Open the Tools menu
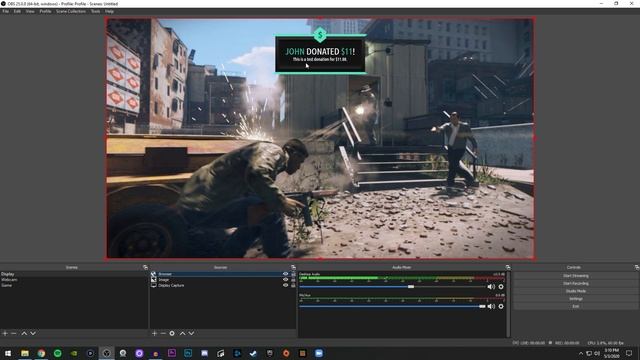640x360 pixels. (95, 11)
